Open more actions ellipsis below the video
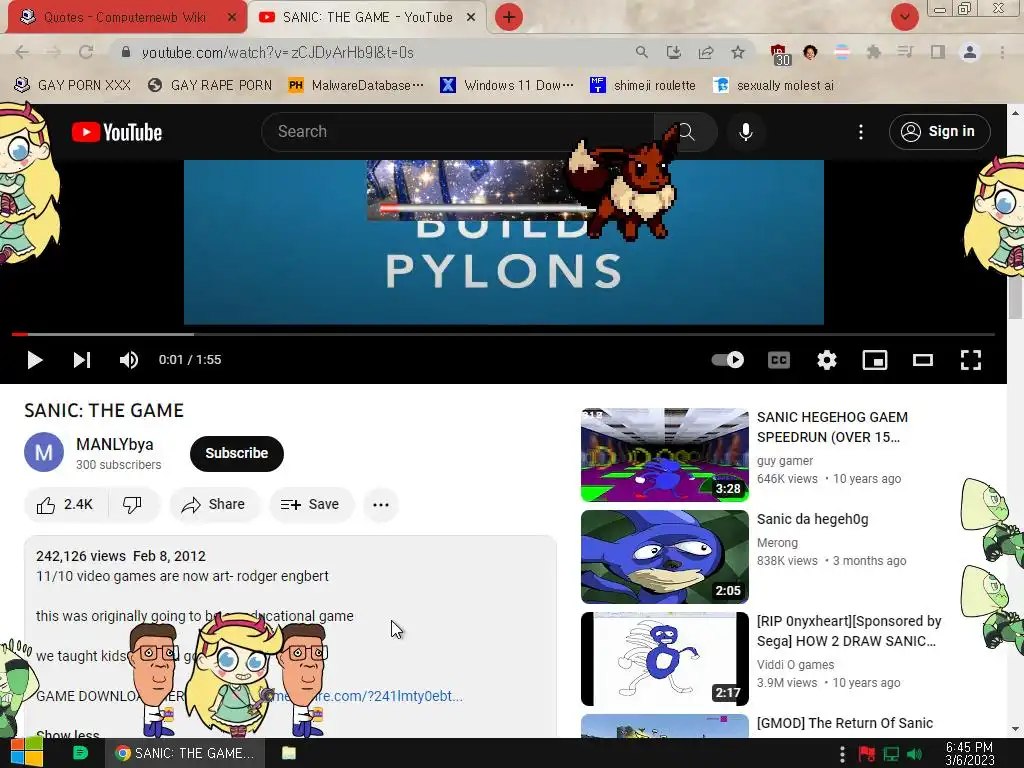Viewport: 1024px width, 768px height. (x=381, y=505)
